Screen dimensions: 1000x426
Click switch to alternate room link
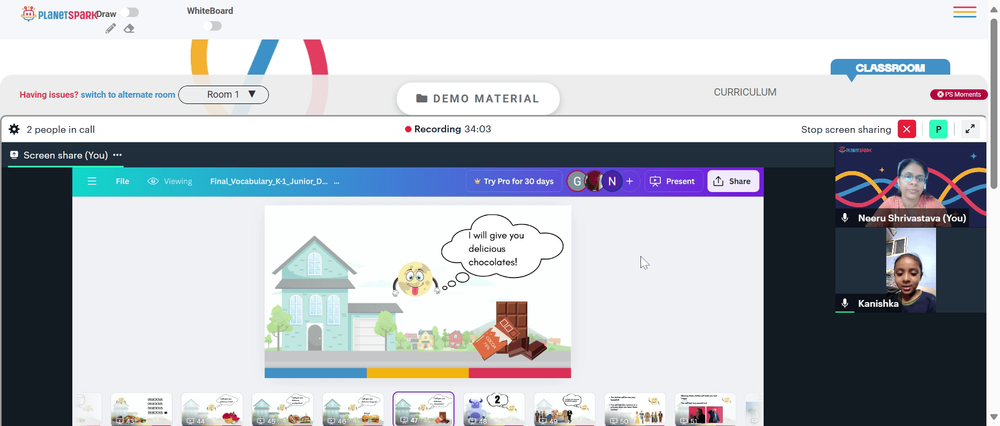click(x=128, y=94)
